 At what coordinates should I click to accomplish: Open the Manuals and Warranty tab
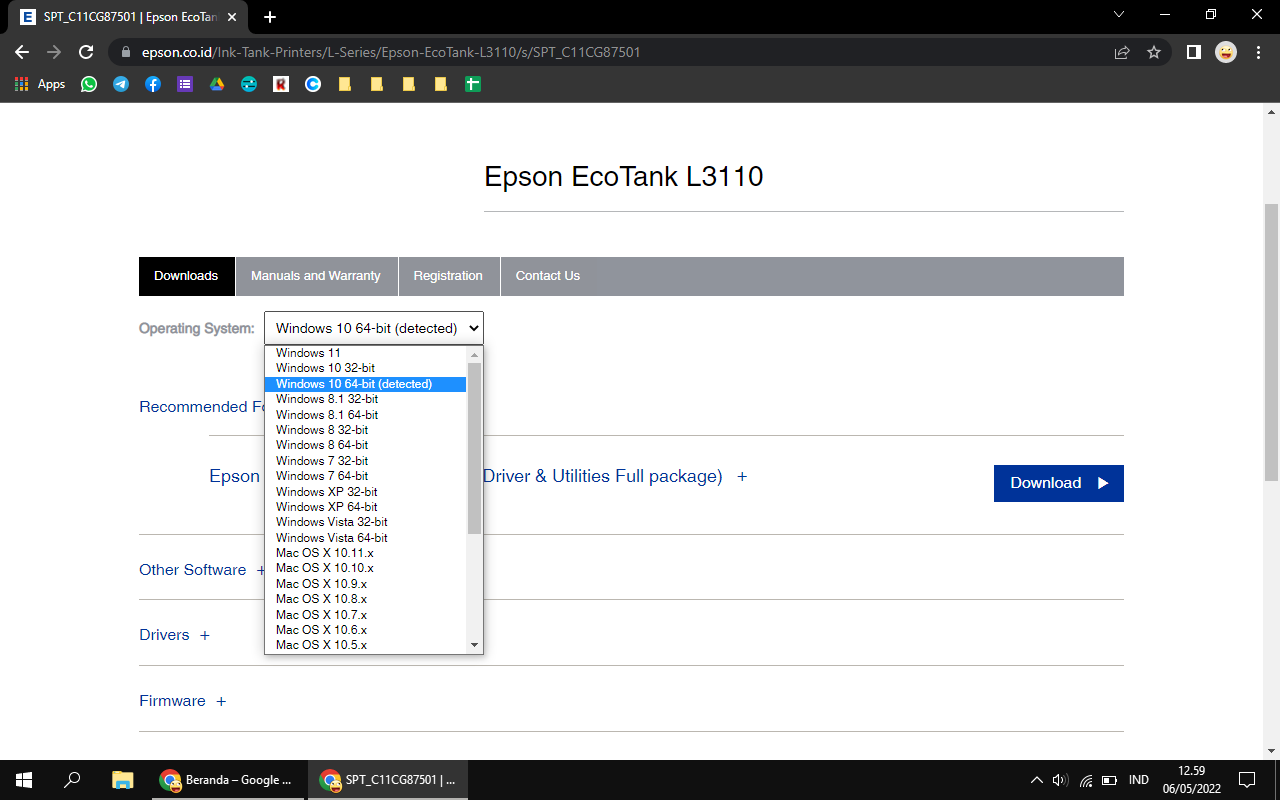click(x=316, y=276)
